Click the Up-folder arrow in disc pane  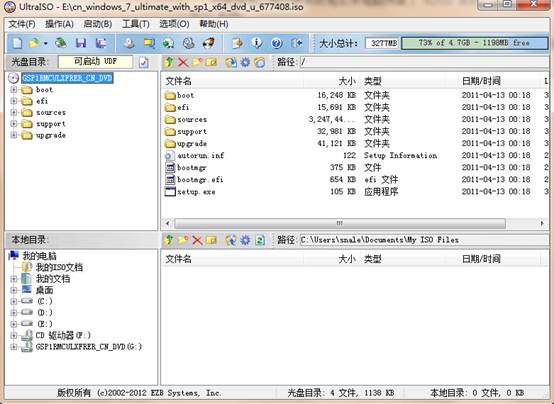(169, 63)
